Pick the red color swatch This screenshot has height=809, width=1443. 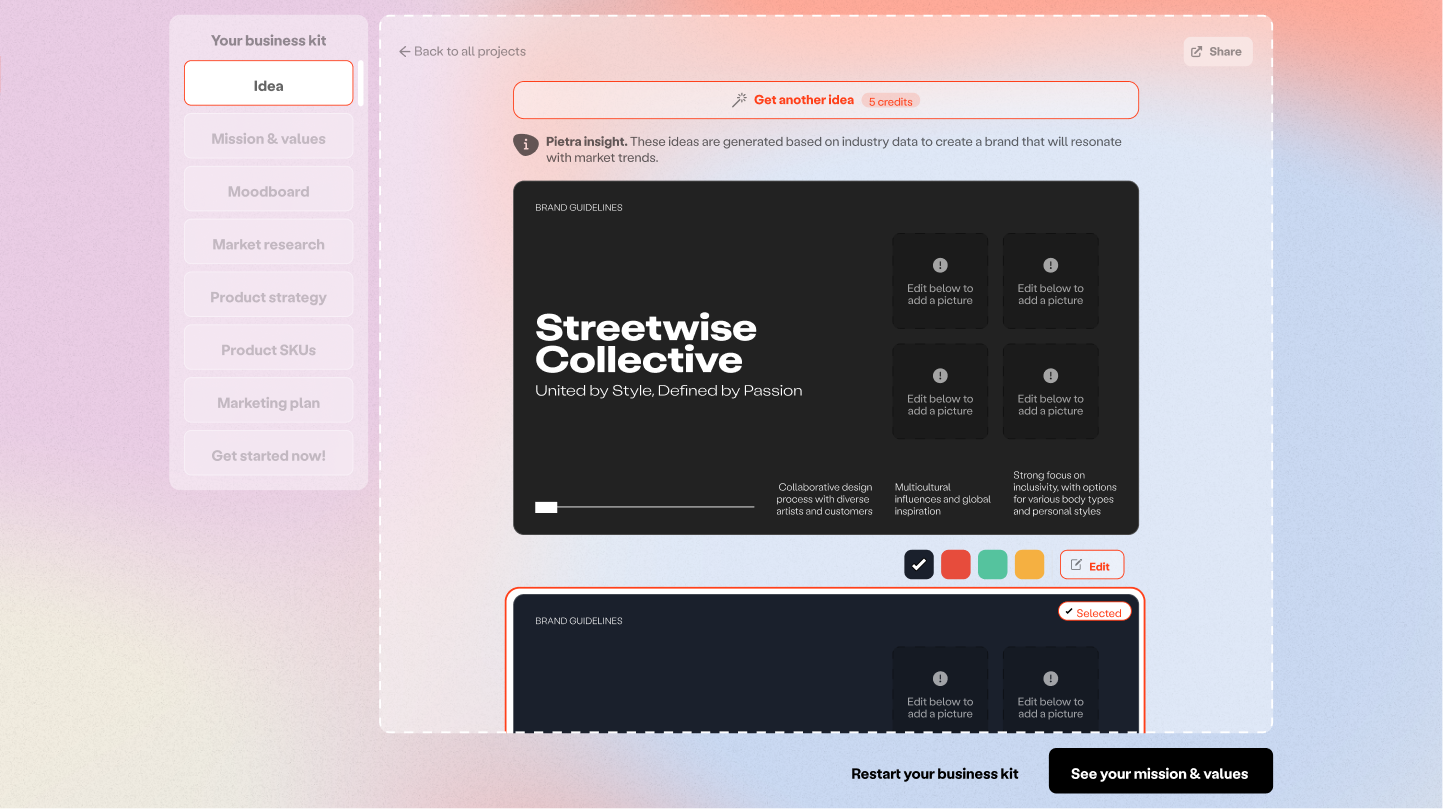click(x=956, y=564)
